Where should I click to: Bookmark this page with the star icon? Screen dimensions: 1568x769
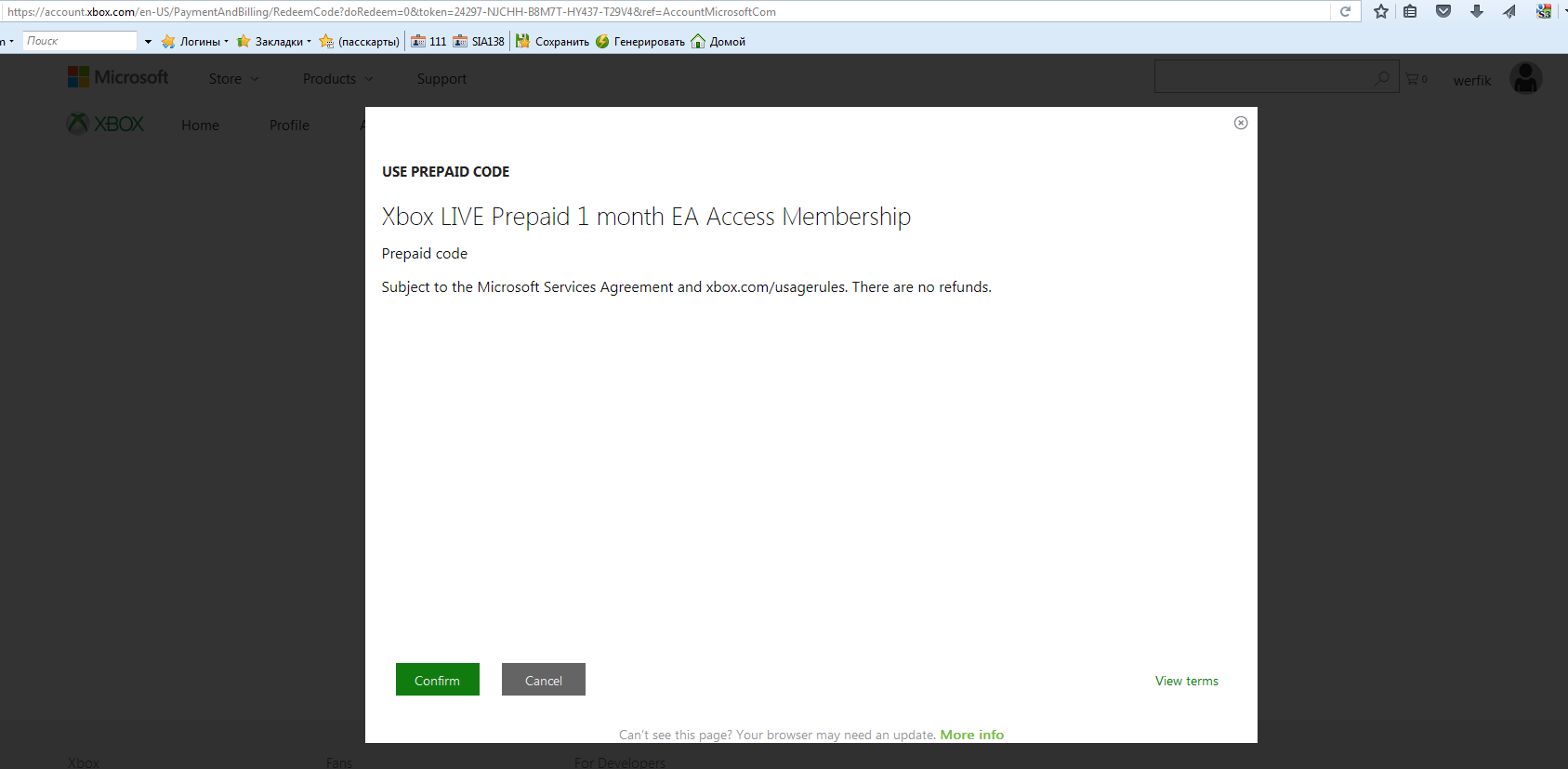pos(1381,11)
